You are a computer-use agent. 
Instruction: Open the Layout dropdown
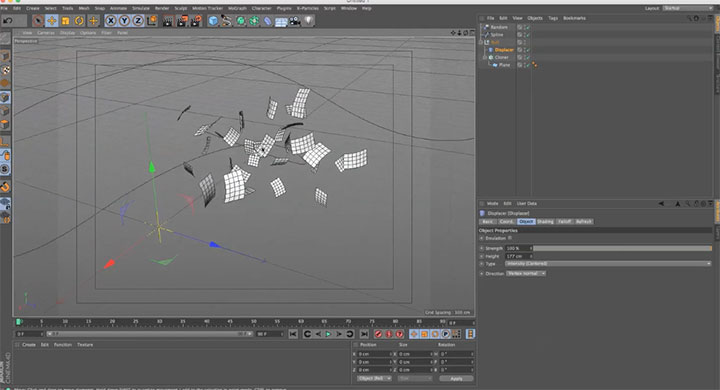[687, 8]
